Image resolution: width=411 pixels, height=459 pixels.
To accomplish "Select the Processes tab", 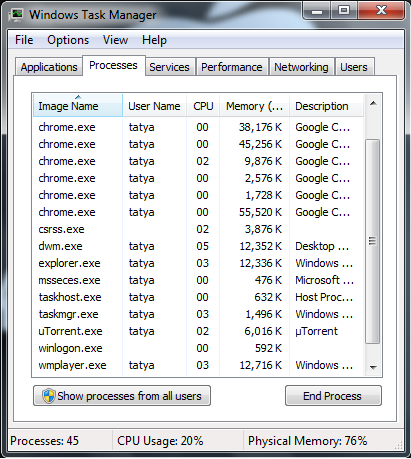I will [113, 65].
